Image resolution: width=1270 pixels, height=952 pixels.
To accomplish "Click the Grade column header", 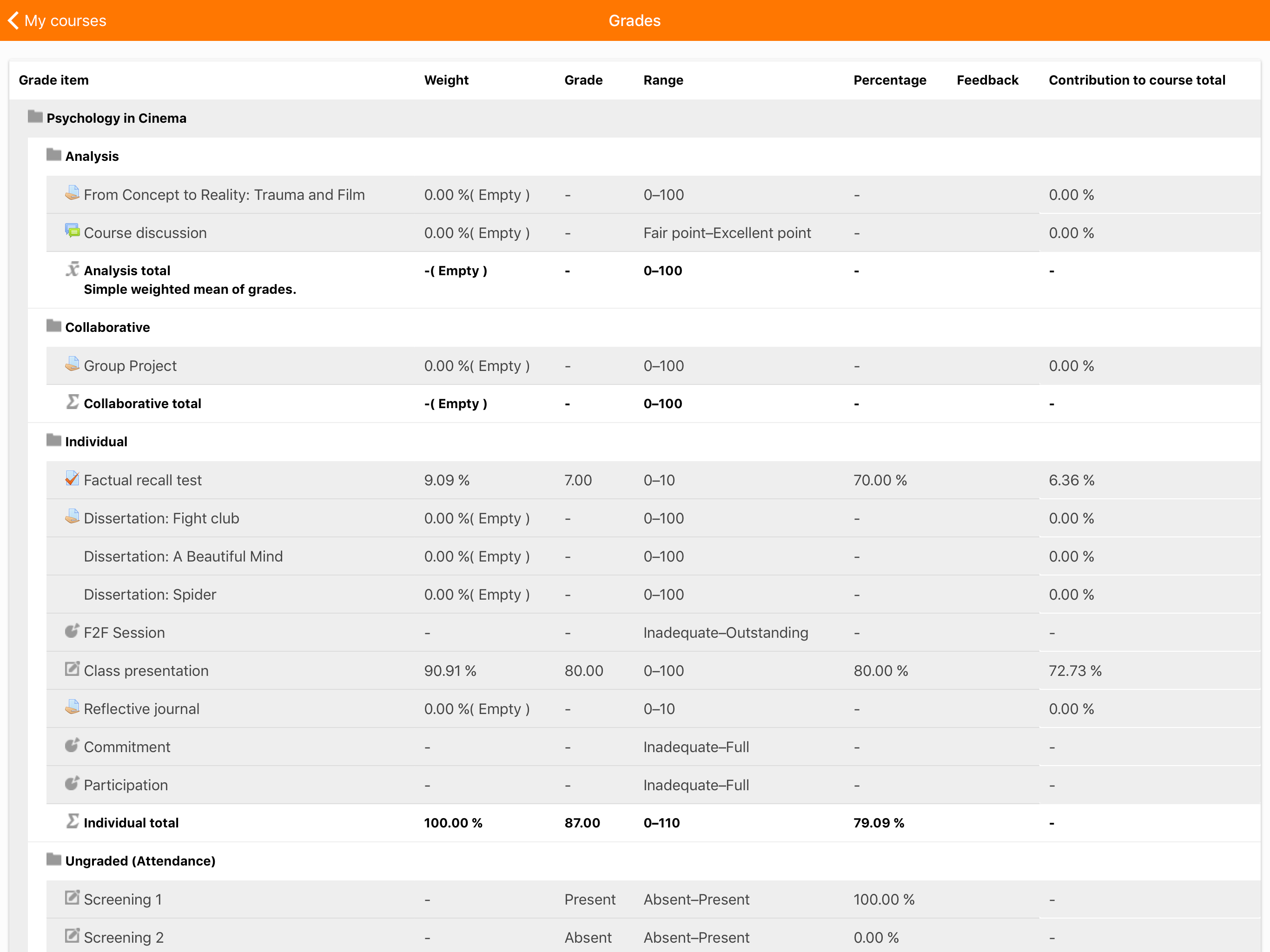I will pyautogui.click(x=583, y=80).
